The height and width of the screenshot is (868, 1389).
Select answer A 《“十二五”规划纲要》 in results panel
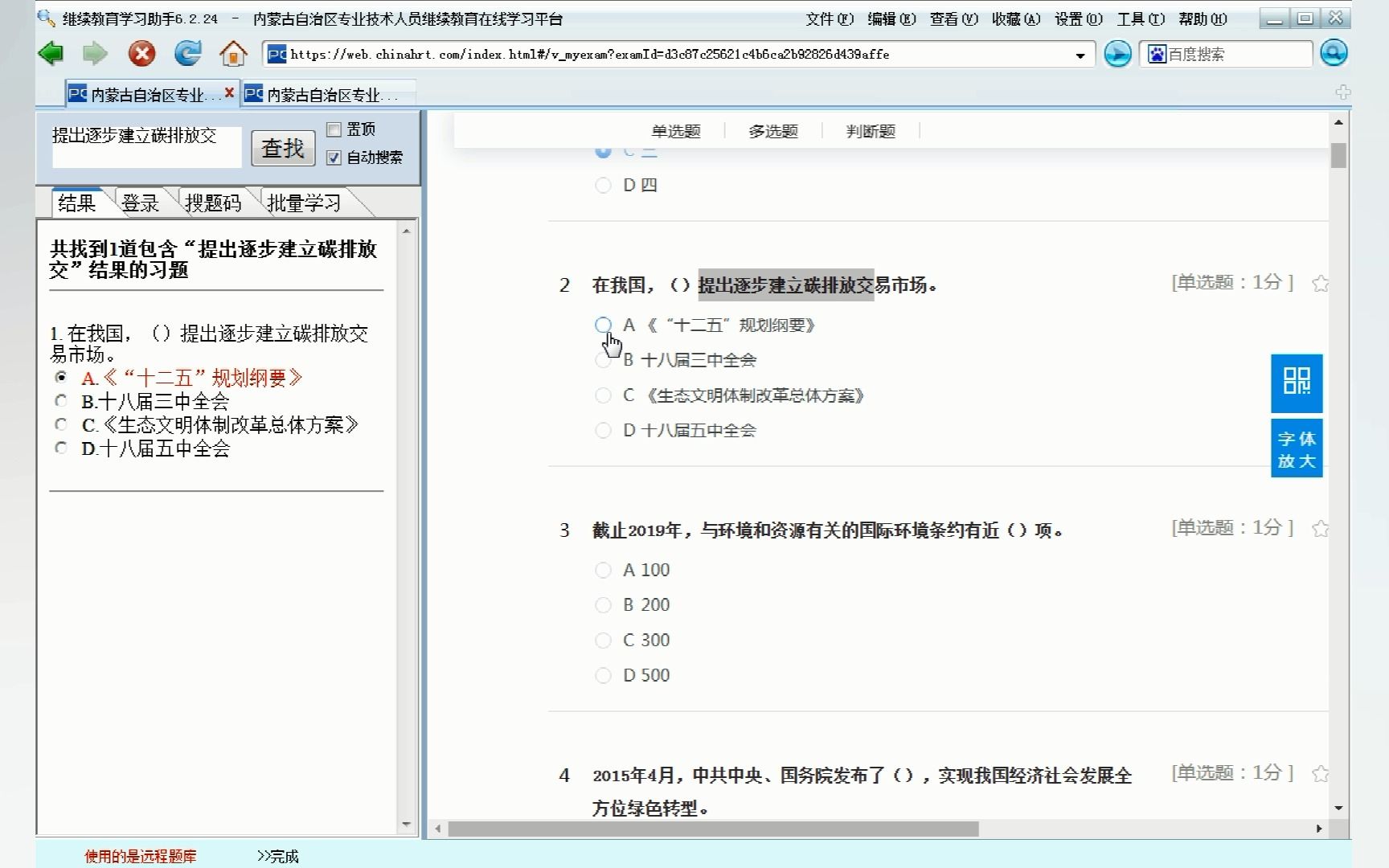(x=61, y=377)
